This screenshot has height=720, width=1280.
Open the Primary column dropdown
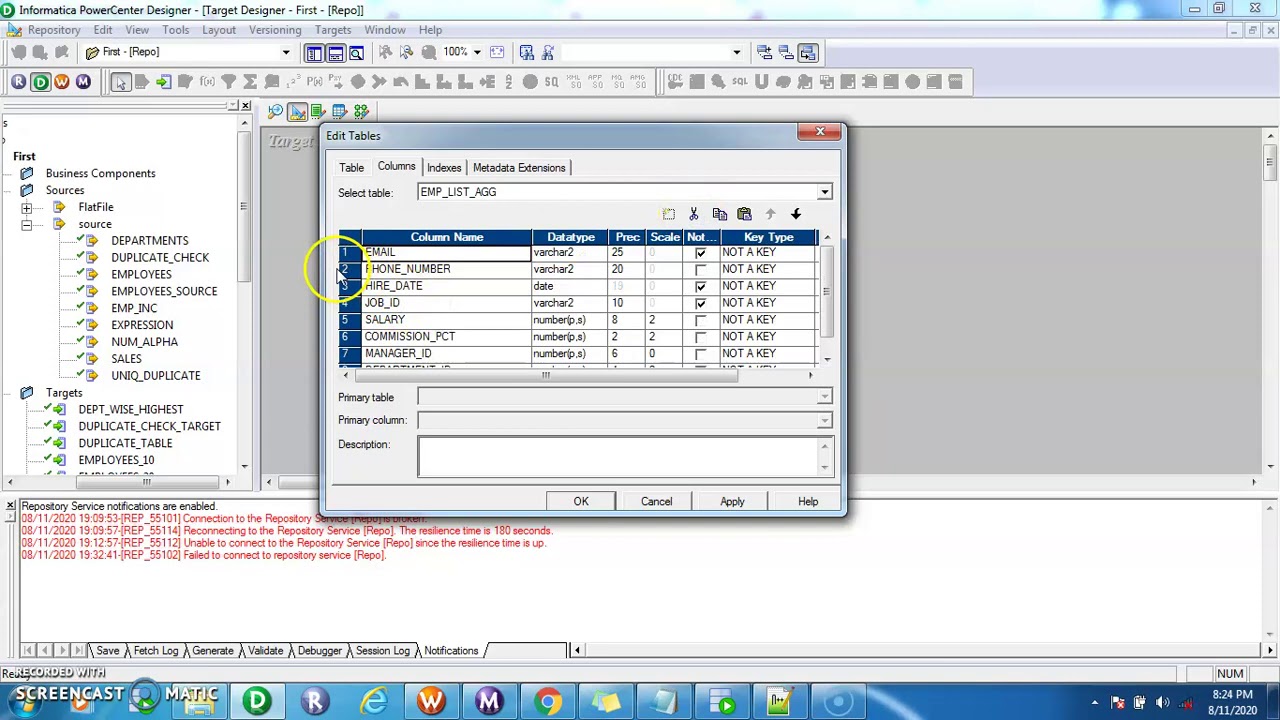tap(824, 421)
